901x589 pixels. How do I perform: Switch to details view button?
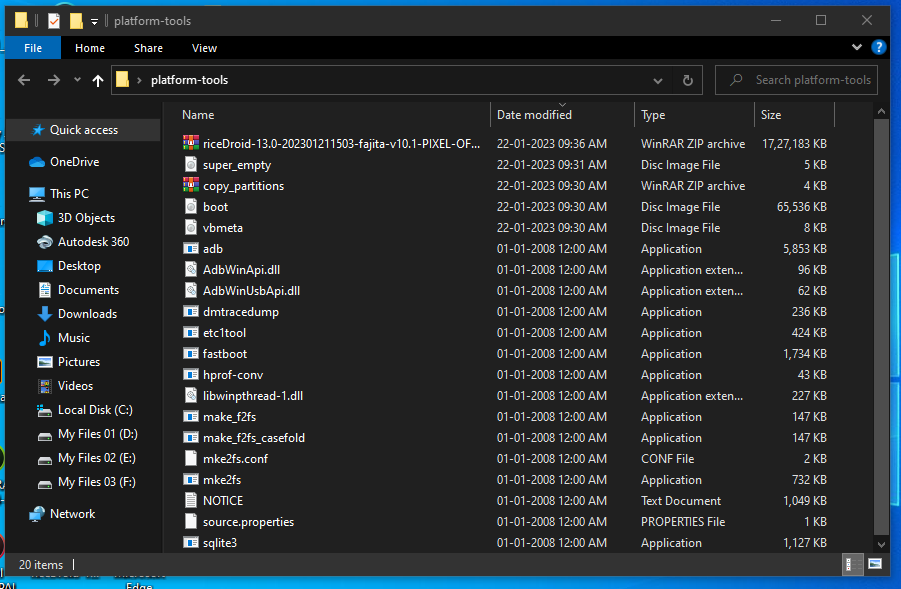click(x=852, y=564)
